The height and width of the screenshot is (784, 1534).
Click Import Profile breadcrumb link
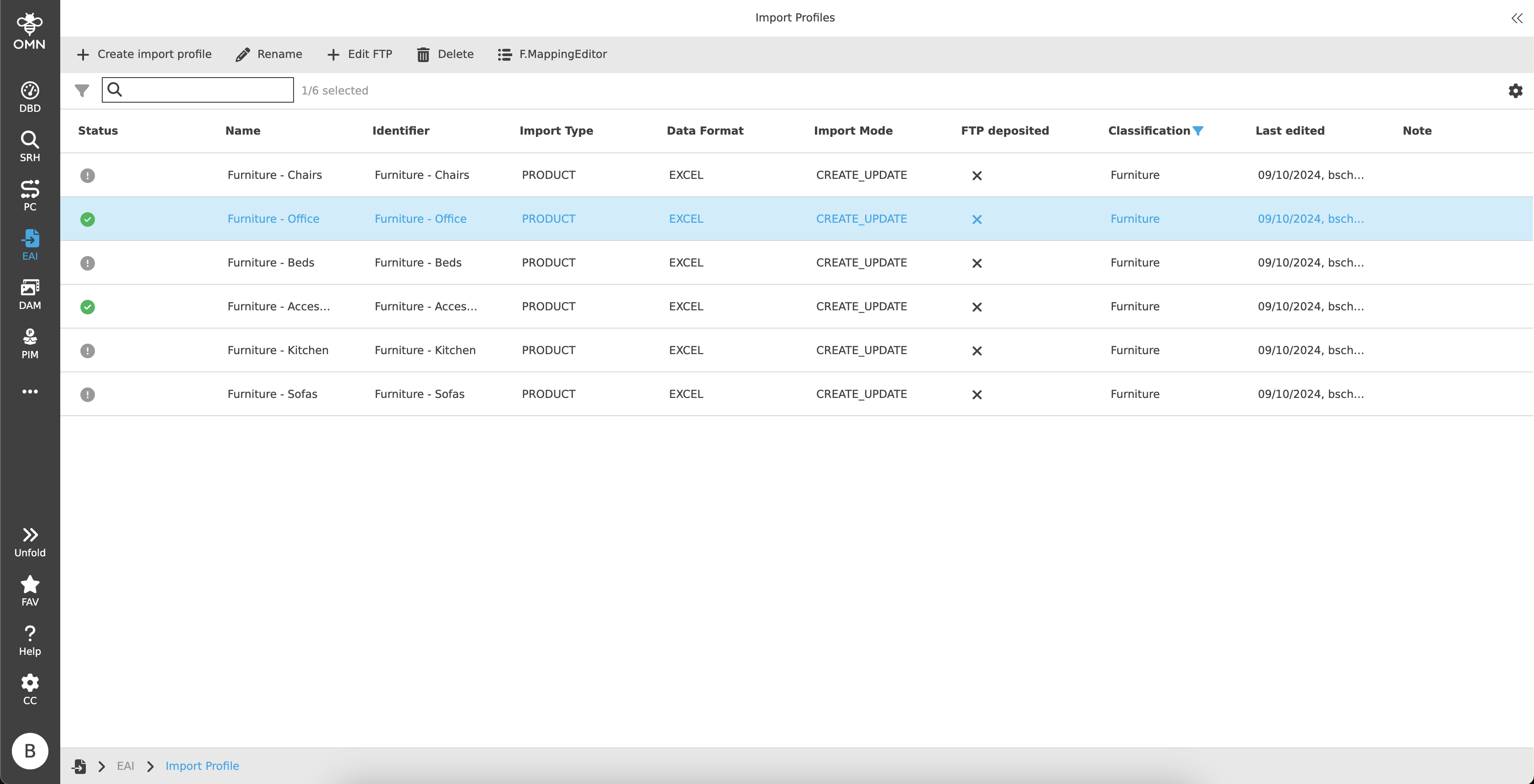(x=202, y=766)
